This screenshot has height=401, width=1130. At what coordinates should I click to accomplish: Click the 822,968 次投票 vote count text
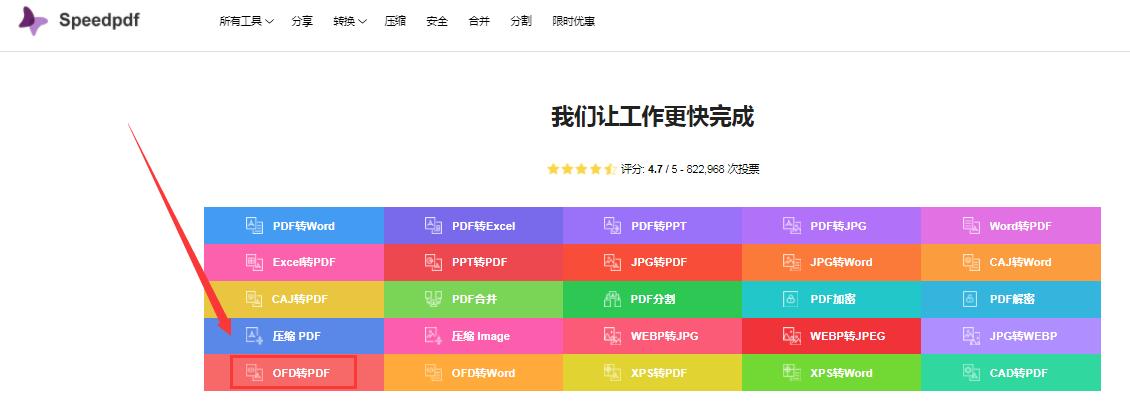click(x=723, y=169)
